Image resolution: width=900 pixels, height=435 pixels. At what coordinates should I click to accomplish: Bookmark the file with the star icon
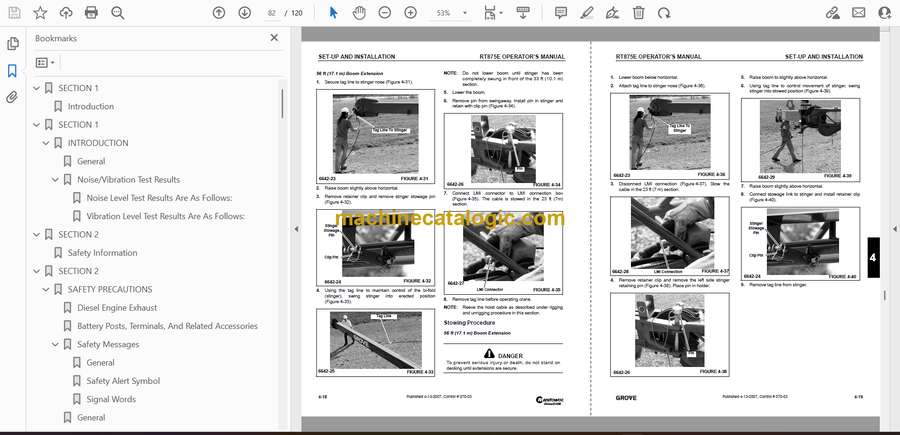(x=40, y=13)
